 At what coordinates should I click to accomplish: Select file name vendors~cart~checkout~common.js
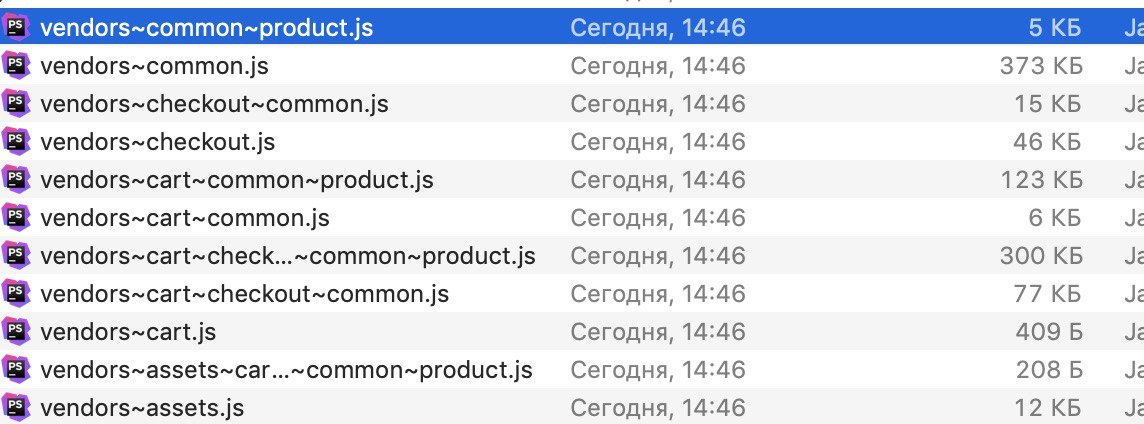tap(244, 294)
